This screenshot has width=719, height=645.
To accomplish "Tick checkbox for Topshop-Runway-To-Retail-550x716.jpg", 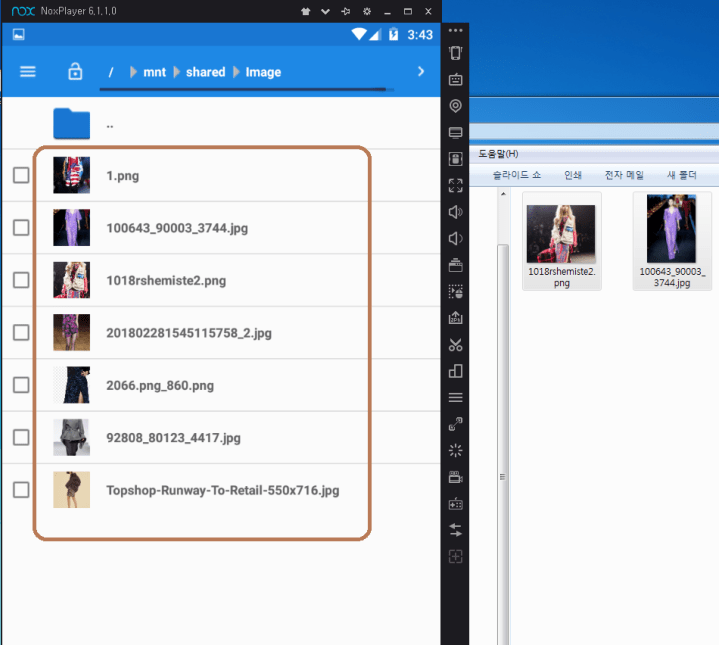I will 21,490.
